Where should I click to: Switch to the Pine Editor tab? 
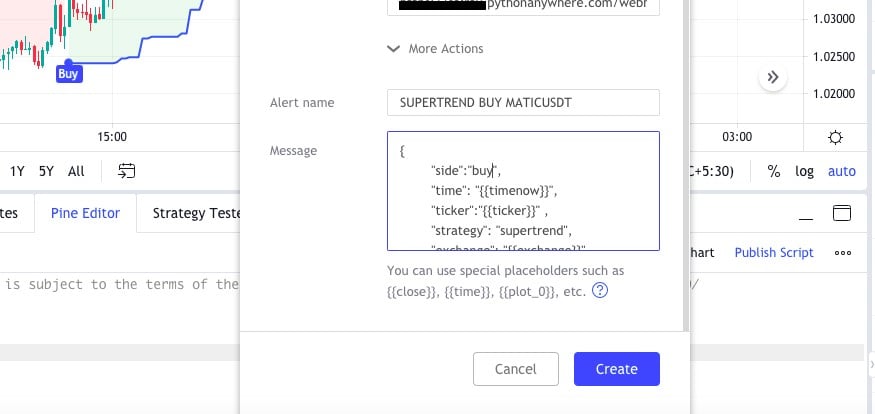(x=85, y=213)
